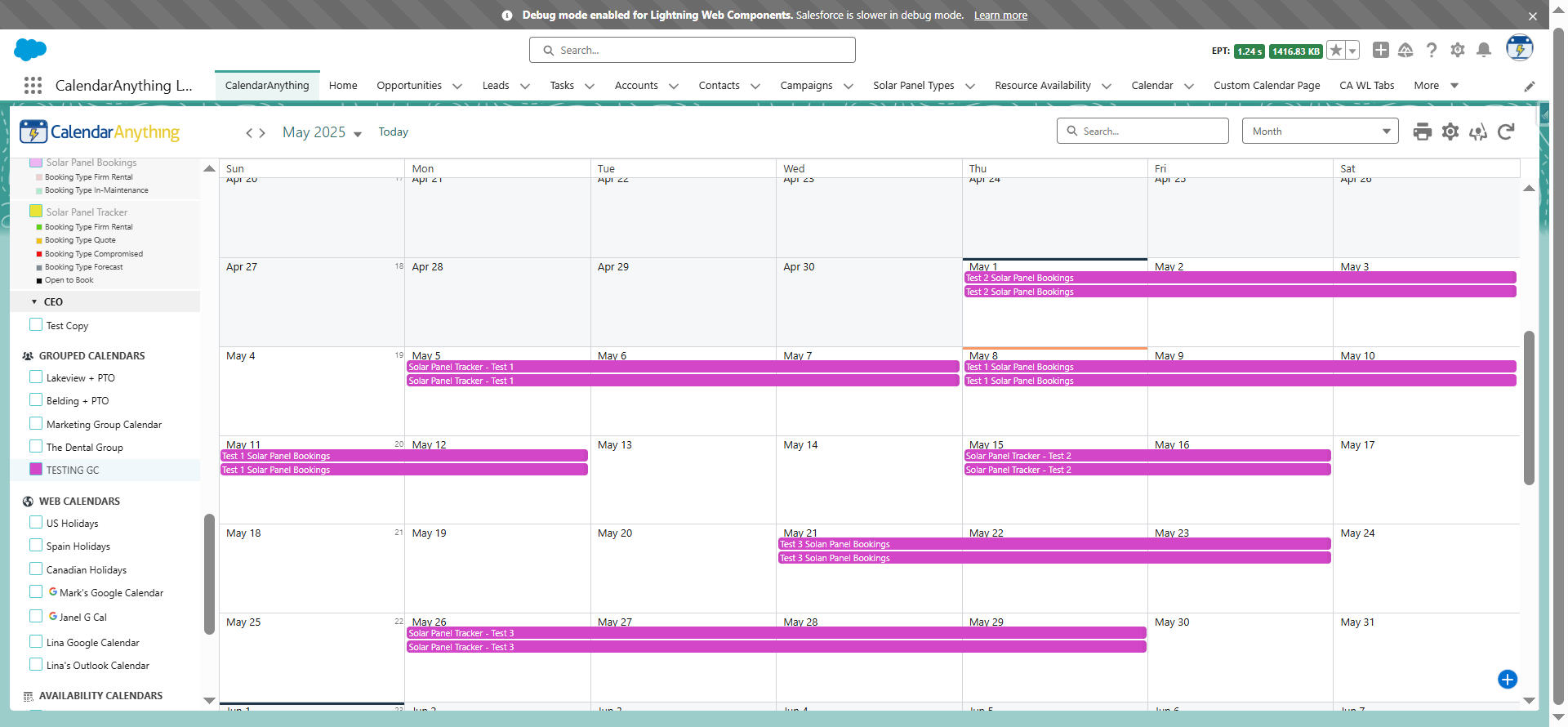Image resolution: width=1568 pixels, height=727 pixels.
Task: Enable the Belding + PTO calendar
Action: [36, 400]
